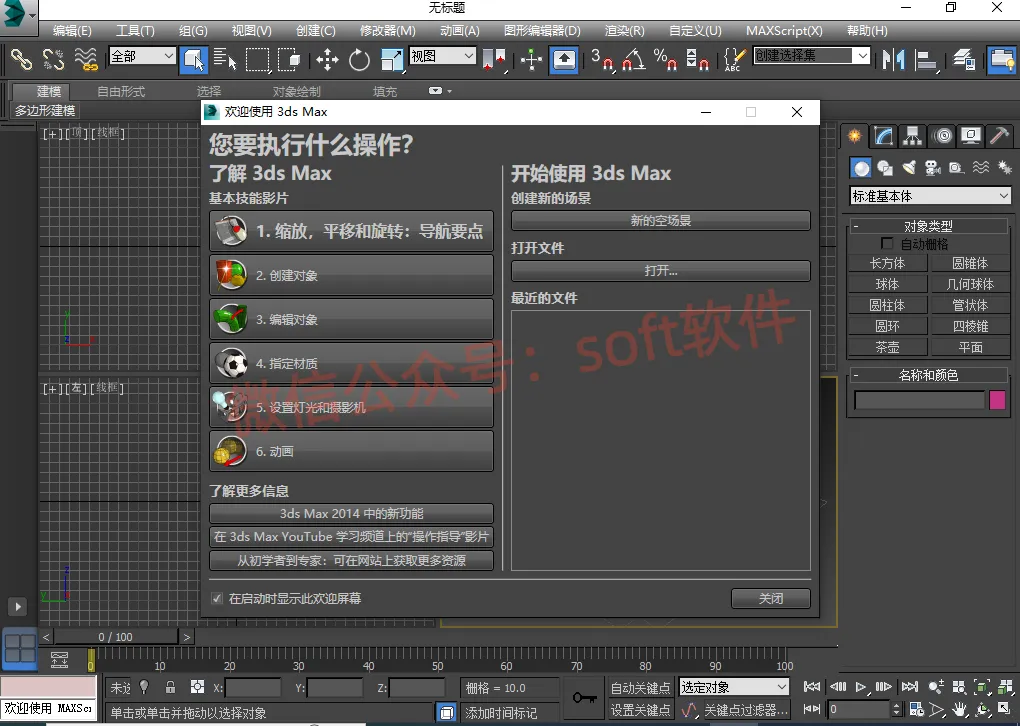
Task: Collapse the 对象类型 rollout
Action: pyautogui.click(x=928, y=226)
